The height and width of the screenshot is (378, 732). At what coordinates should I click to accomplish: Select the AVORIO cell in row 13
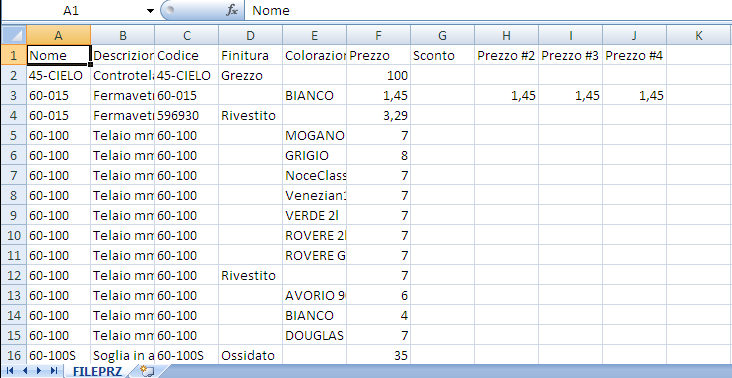[x=314, y=296]
